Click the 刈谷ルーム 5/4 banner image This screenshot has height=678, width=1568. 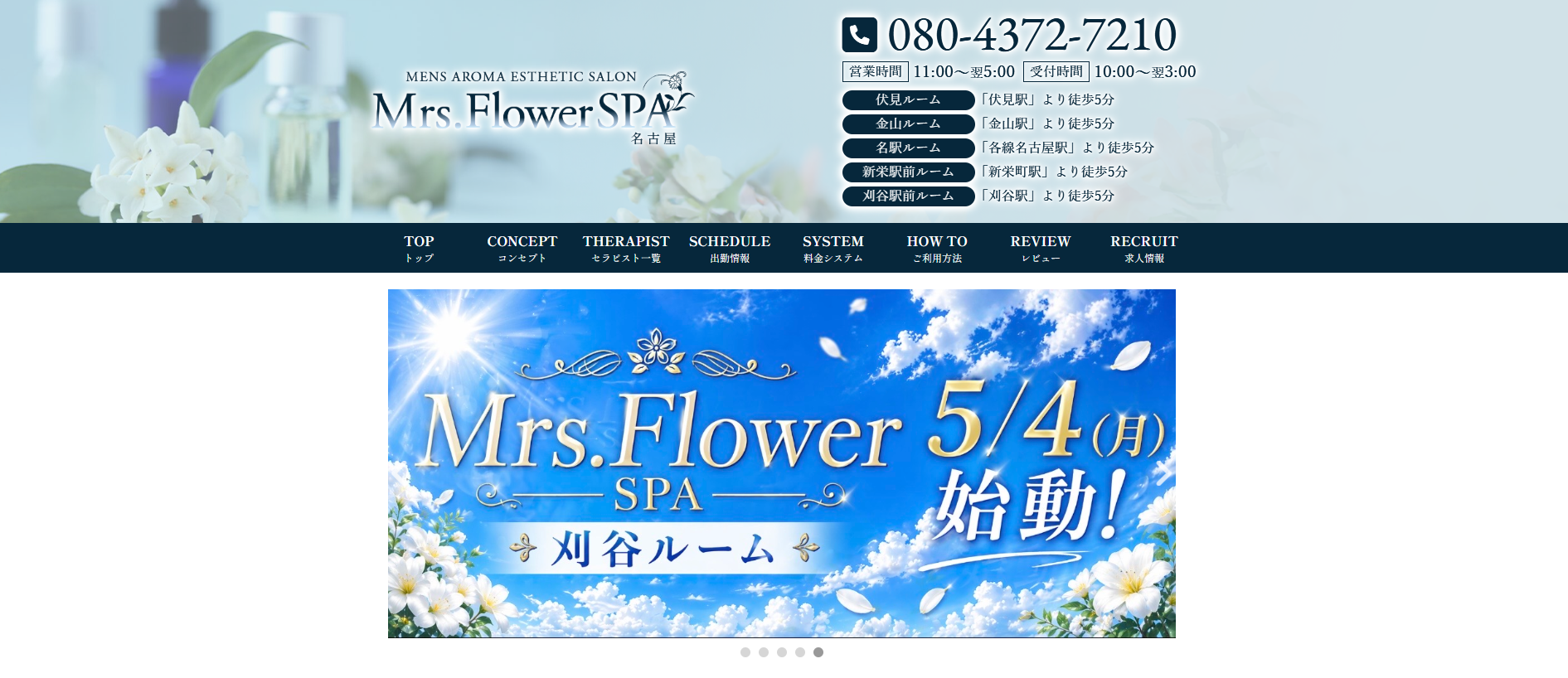pos(782,463)
